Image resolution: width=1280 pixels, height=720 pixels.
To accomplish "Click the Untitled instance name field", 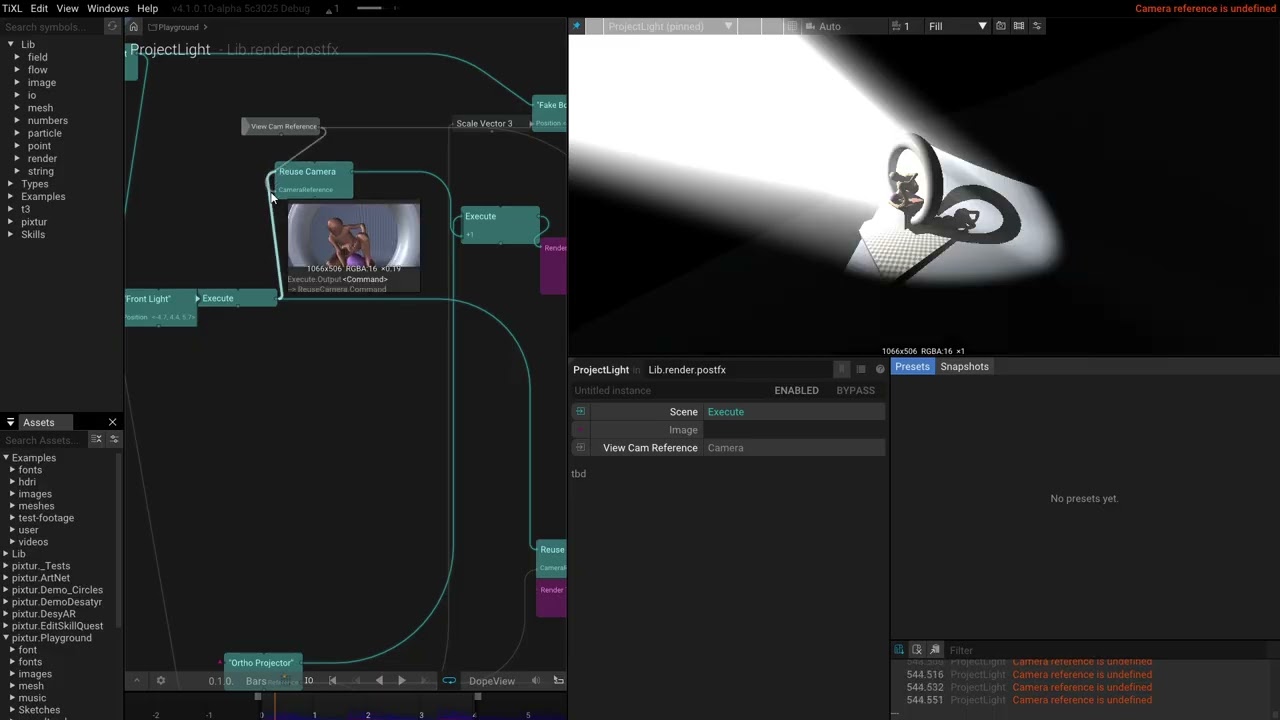I will point(670,390).
